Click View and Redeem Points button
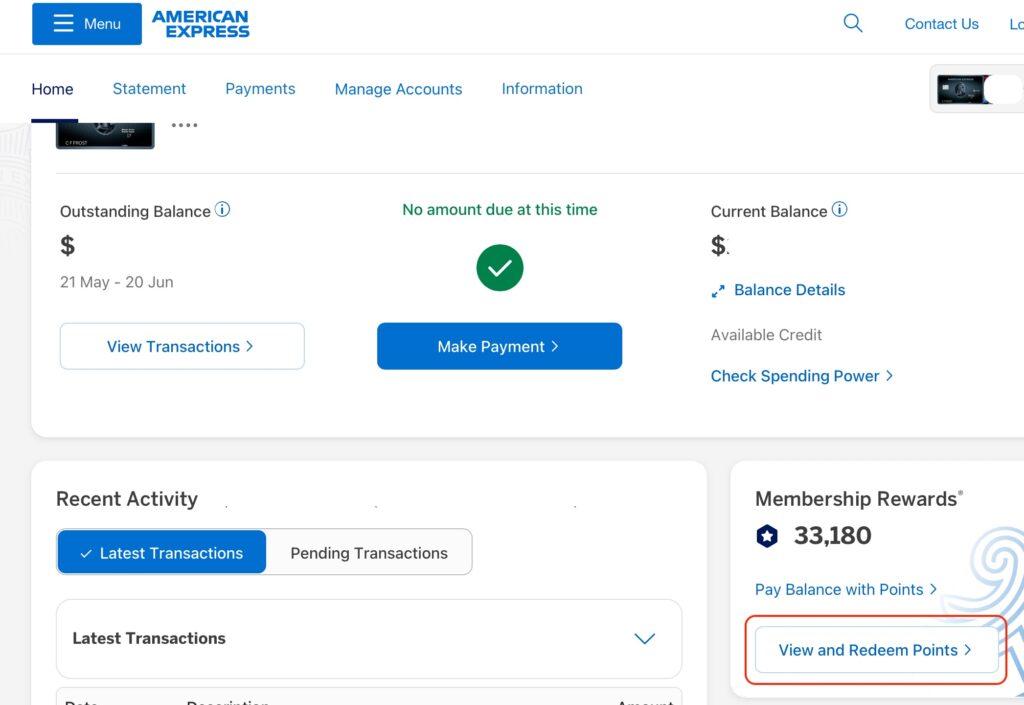The image size is (1024, 705). coord(876,650)
